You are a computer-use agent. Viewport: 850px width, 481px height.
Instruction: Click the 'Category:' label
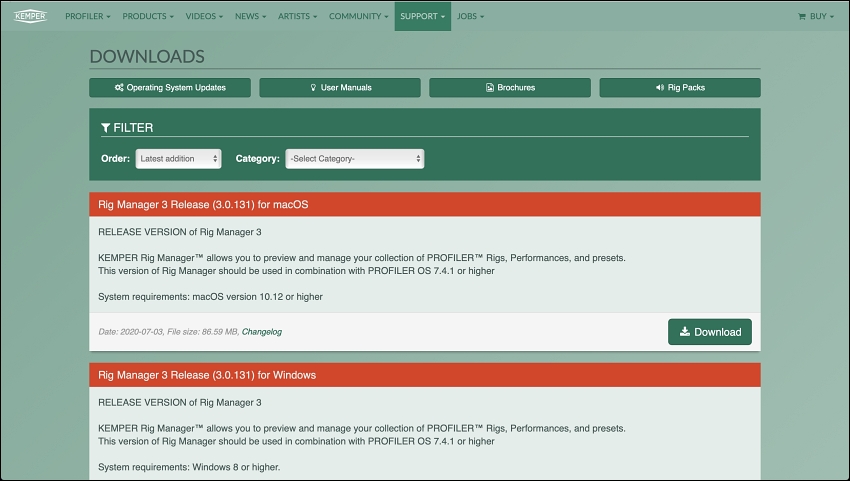[x=257, y=159]
